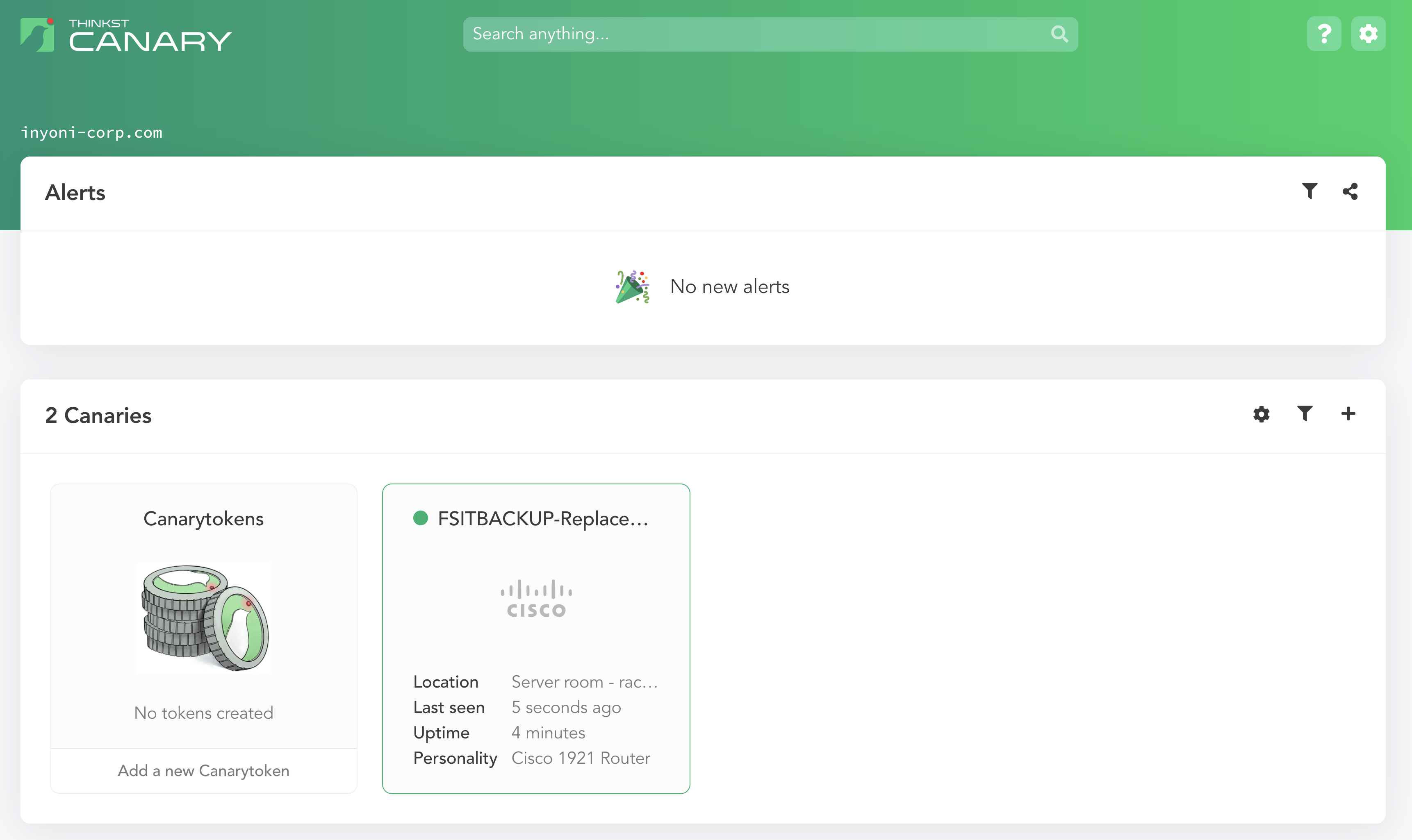
Task: Filter Canaries using the funnel icon
Action: tap(1305, 414)
